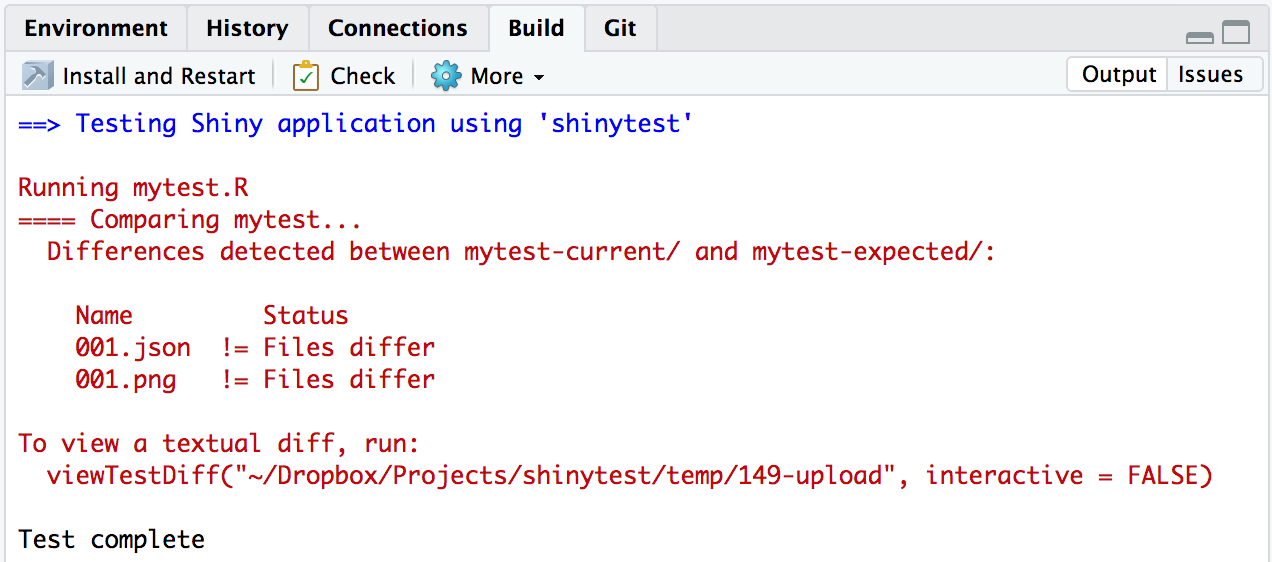This screenshot has height=562, width=1272.
Task: Go to the Git tab
Action: [x=620, y=28]
